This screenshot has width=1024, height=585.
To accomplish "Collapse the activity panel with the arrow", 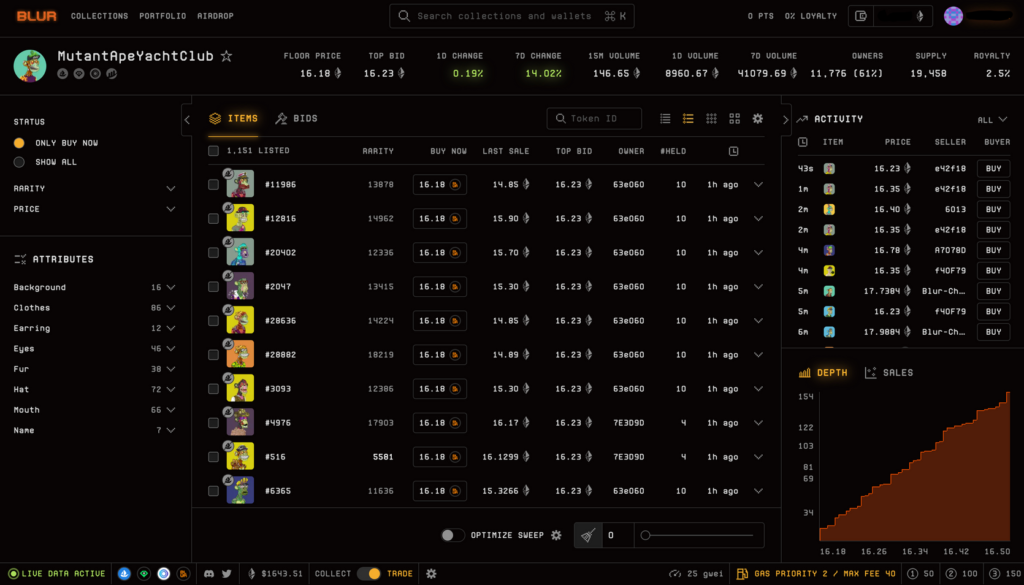I will tap(786, 119).
